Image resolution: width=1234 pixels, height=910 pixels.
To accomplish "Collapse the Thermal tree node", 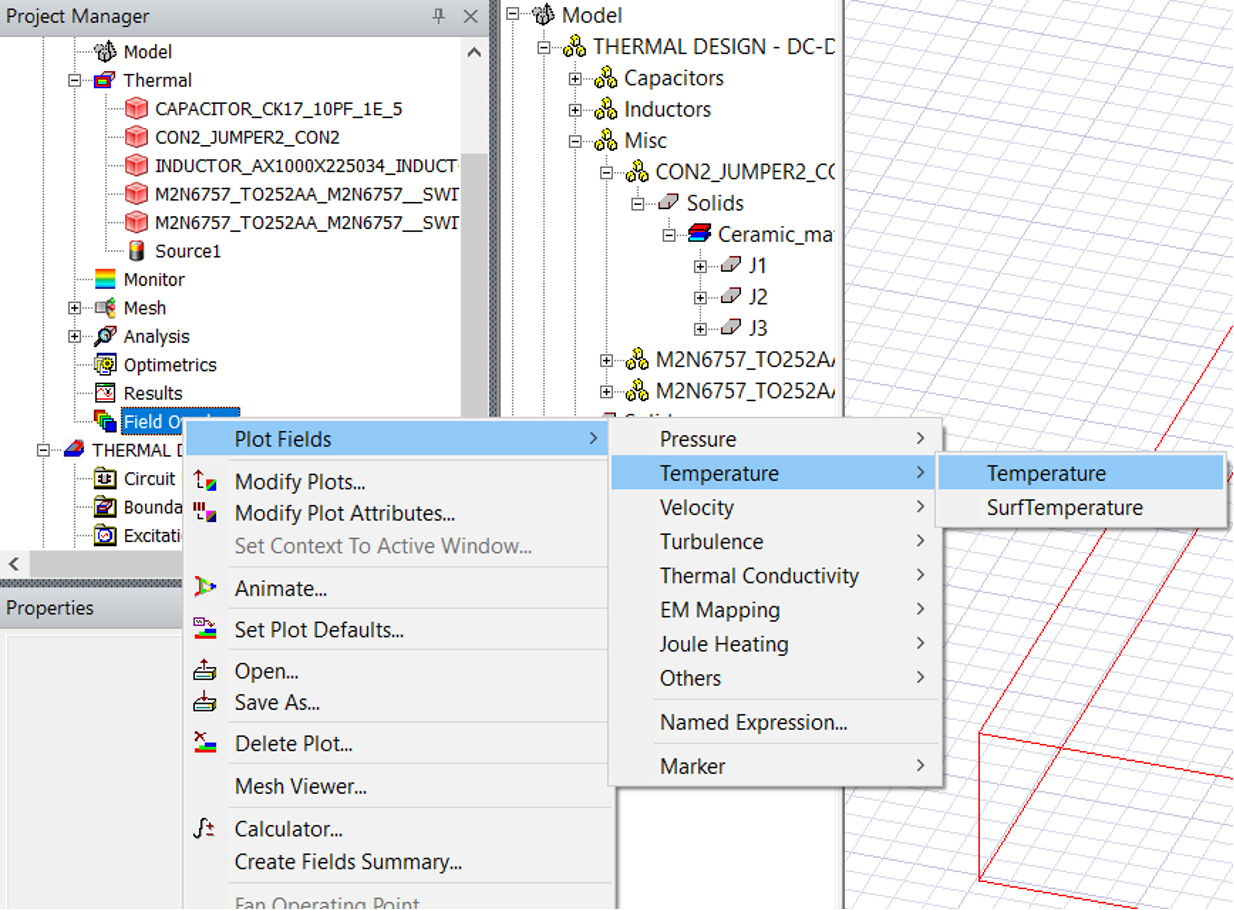I will click(75, 80).
